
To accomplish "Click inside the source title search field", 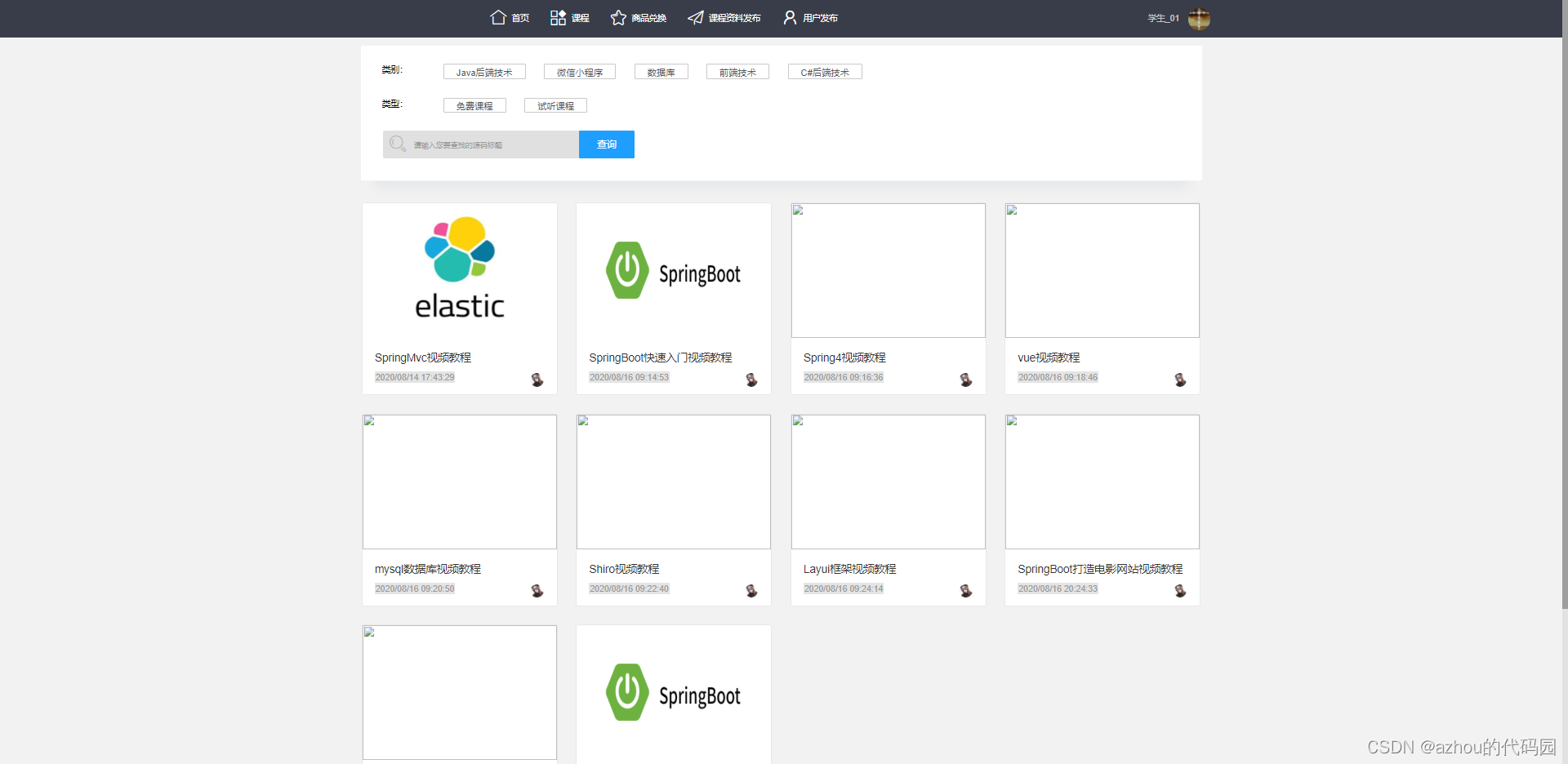I will [482, 144].
